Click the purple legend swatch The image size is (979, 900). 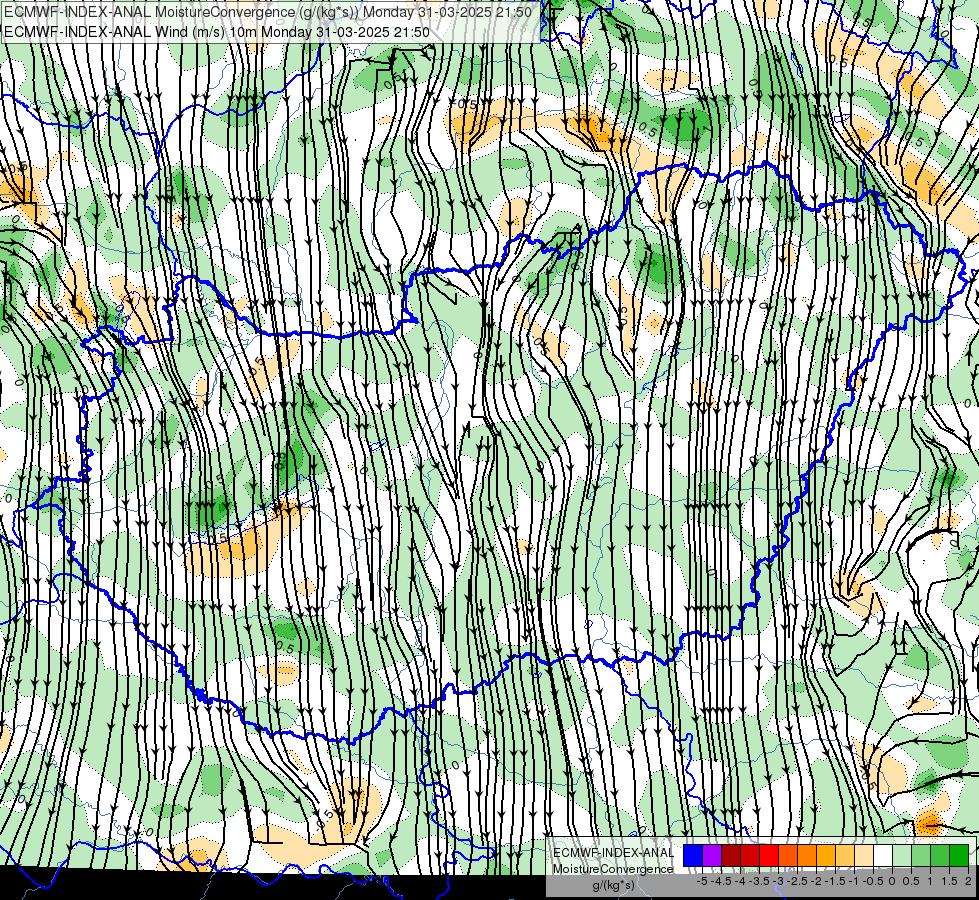[712, 856]
